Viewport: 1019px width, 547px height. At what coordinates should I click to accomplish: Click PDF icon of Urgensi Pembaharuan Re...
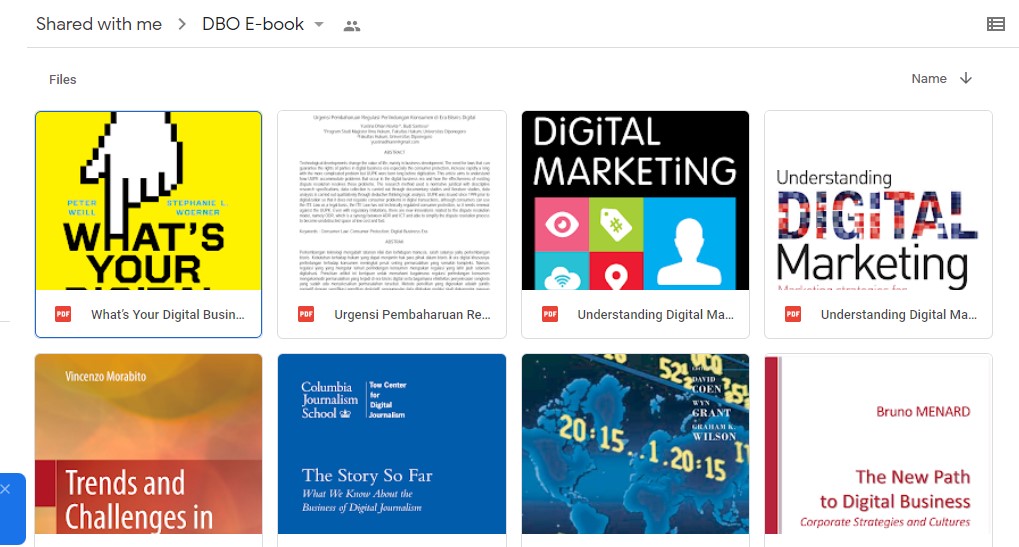[306, 314]
